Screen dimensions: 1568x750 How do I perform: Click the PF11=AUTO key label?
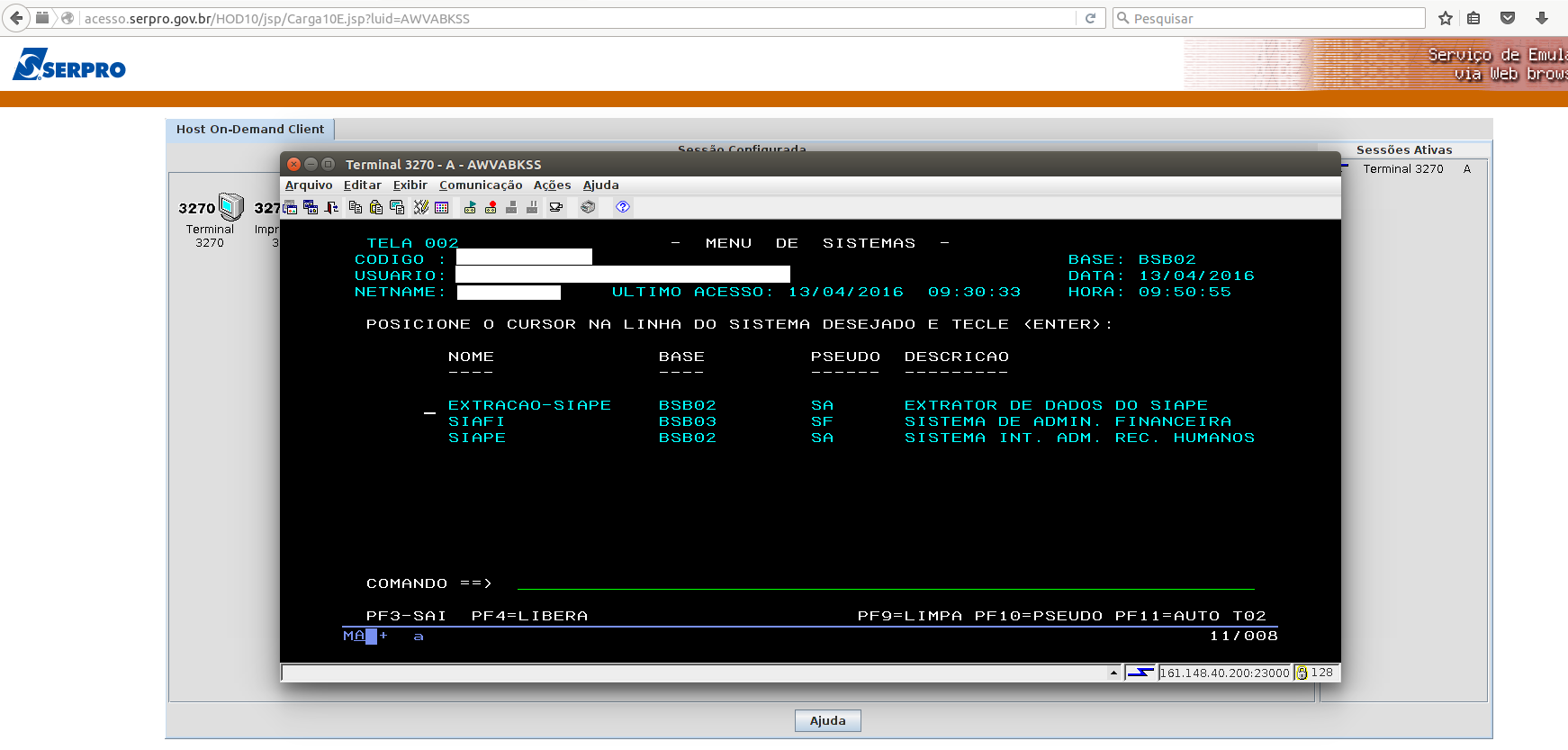click(x=1167, y=617)
